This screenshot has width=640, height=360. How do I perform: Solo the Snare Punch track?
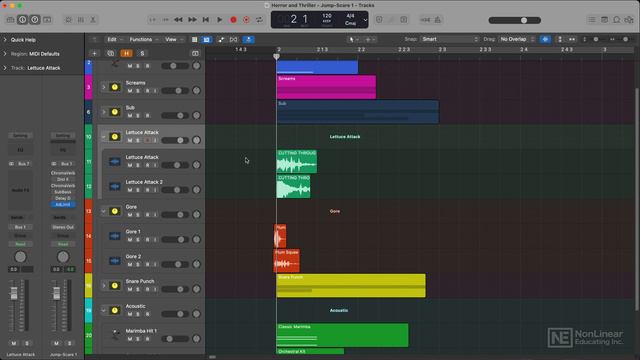(138, 290)
